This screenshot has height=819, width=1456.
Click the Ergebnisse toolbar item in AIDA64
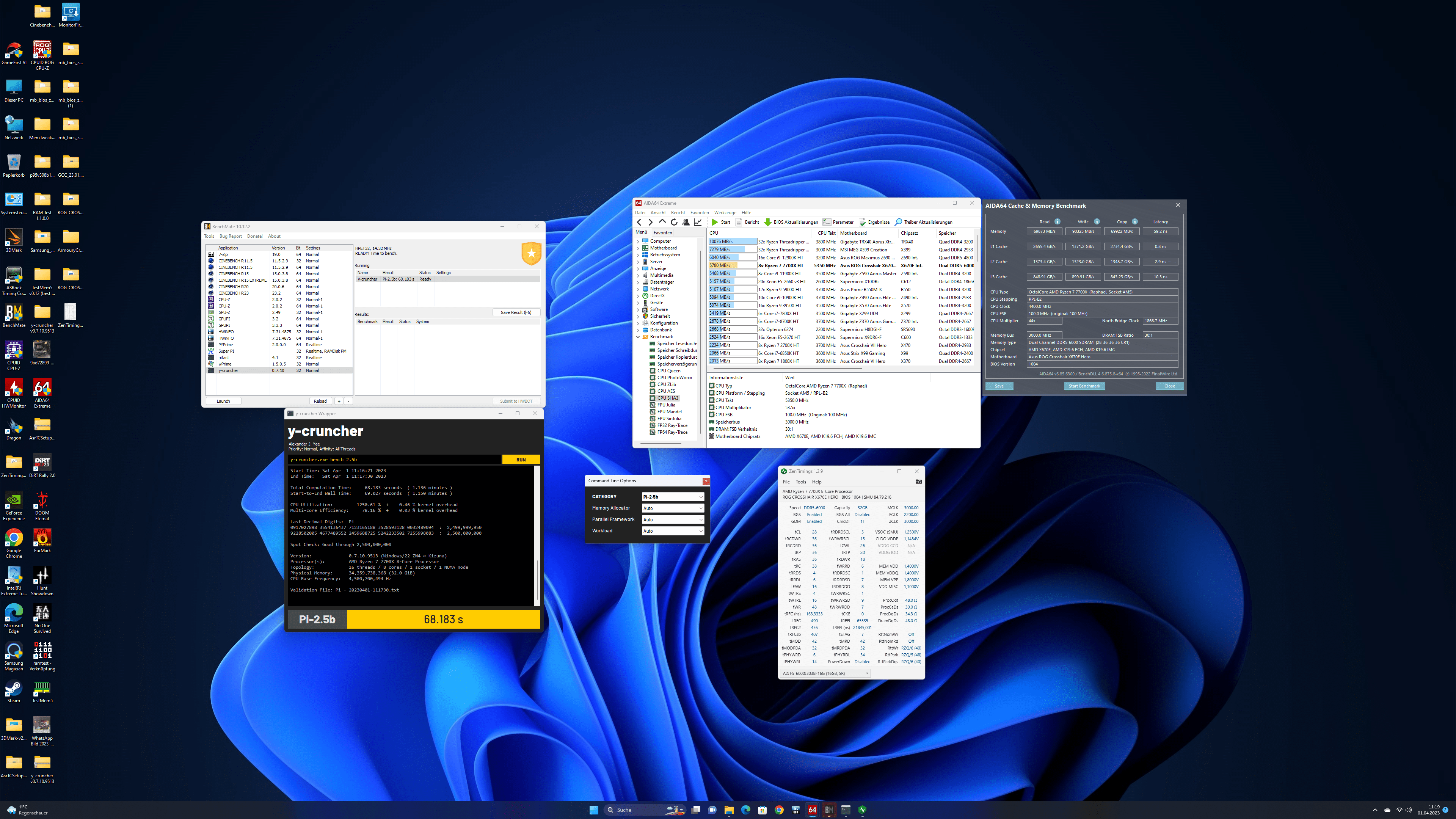pos(874,222)
